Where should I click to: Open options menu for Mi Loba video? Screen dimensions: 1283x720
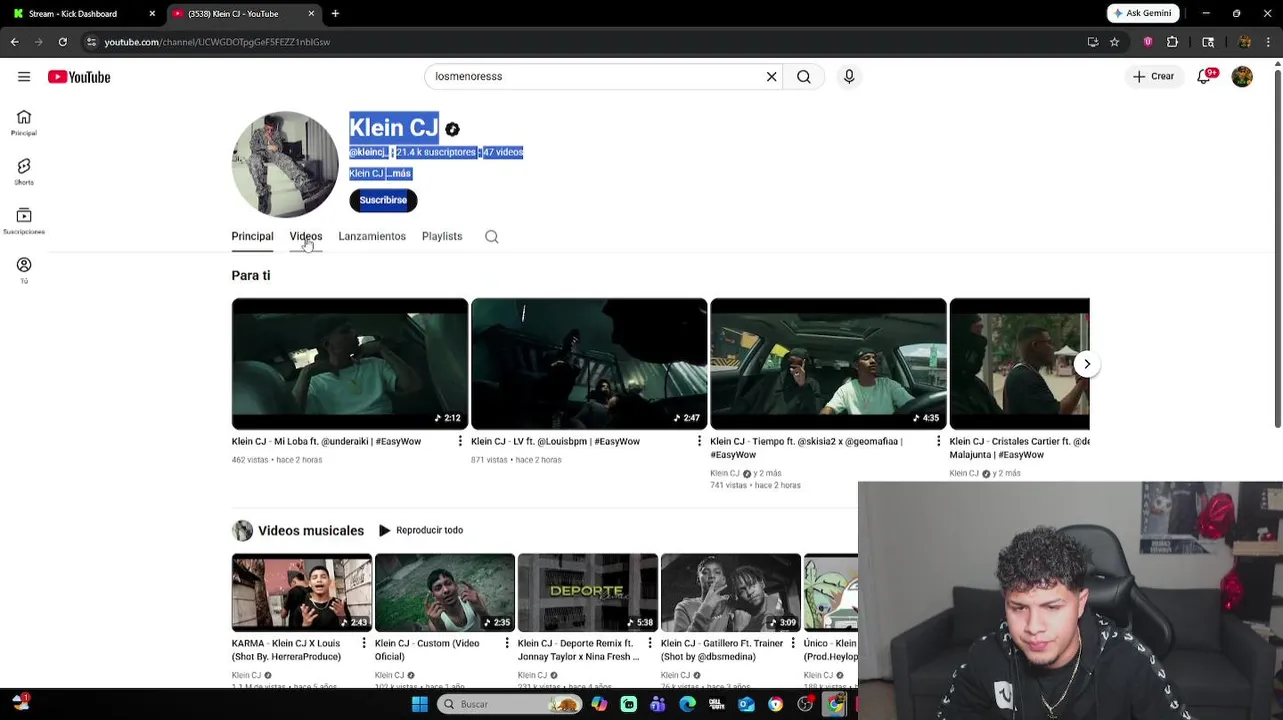pyautogui.click(x=460, y=441)
